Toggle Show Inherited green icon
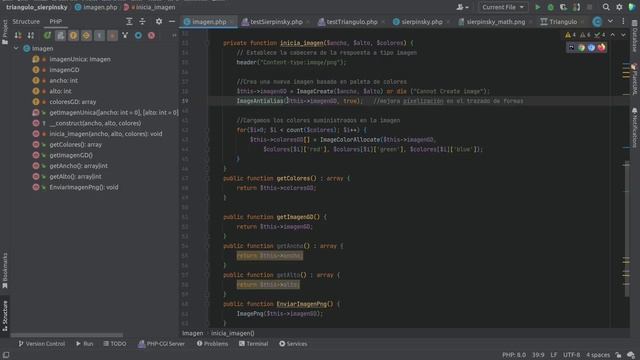The width and height of the screenshot is (640, 360). click(47, 36)
